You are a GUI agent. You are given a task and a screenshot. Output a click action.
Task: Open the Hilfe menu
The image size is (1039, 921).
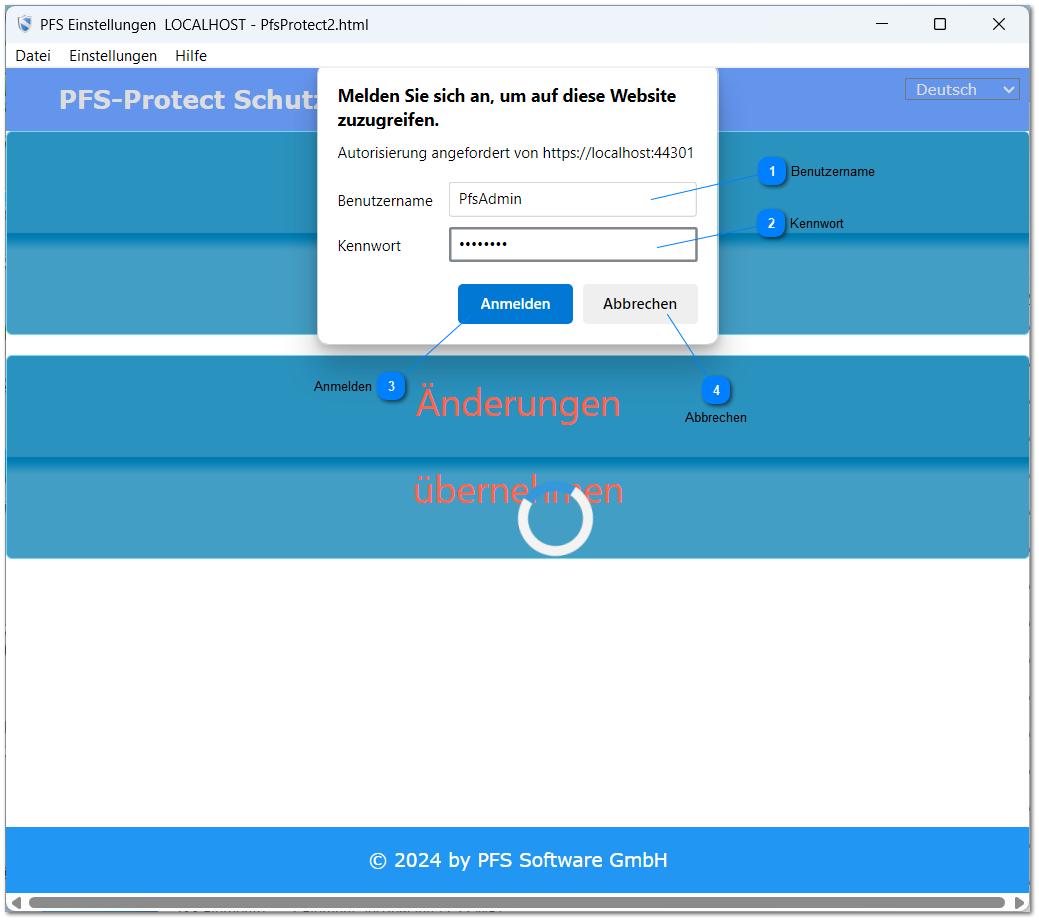(x=191, y=56)
